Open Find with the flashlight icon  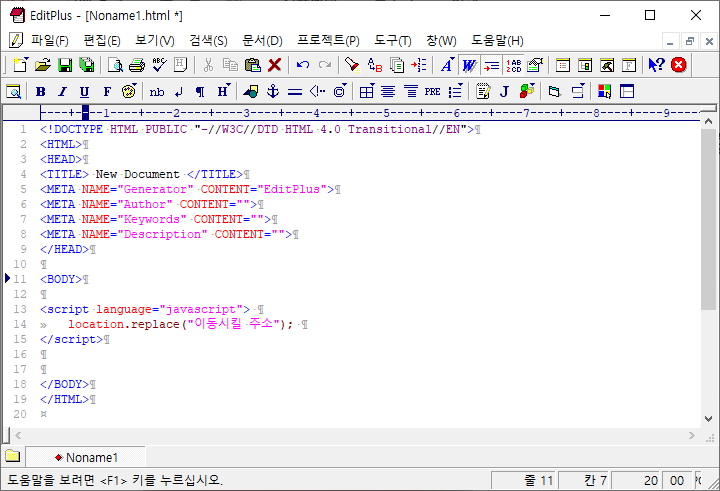coord(352,65)
